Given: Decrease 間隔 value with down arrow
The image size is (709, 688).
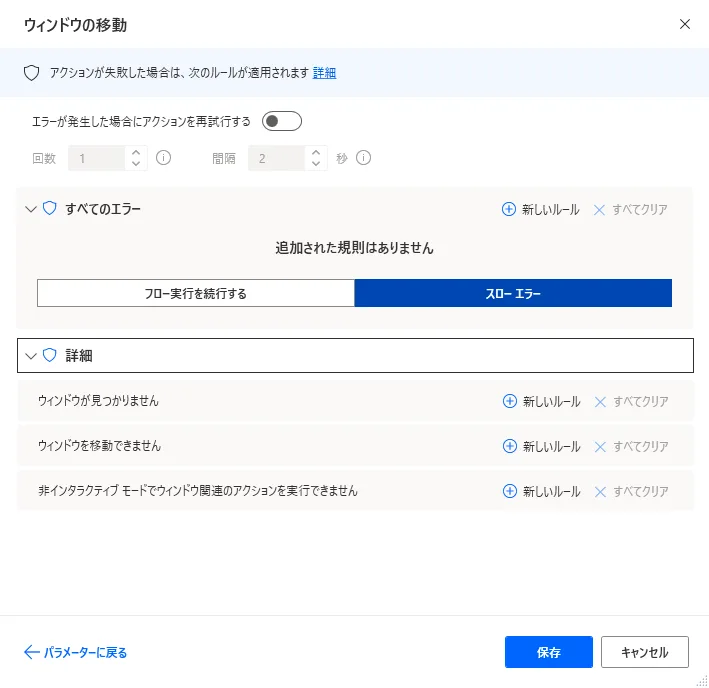Looking at the screenshot, I should coord(316,164).
